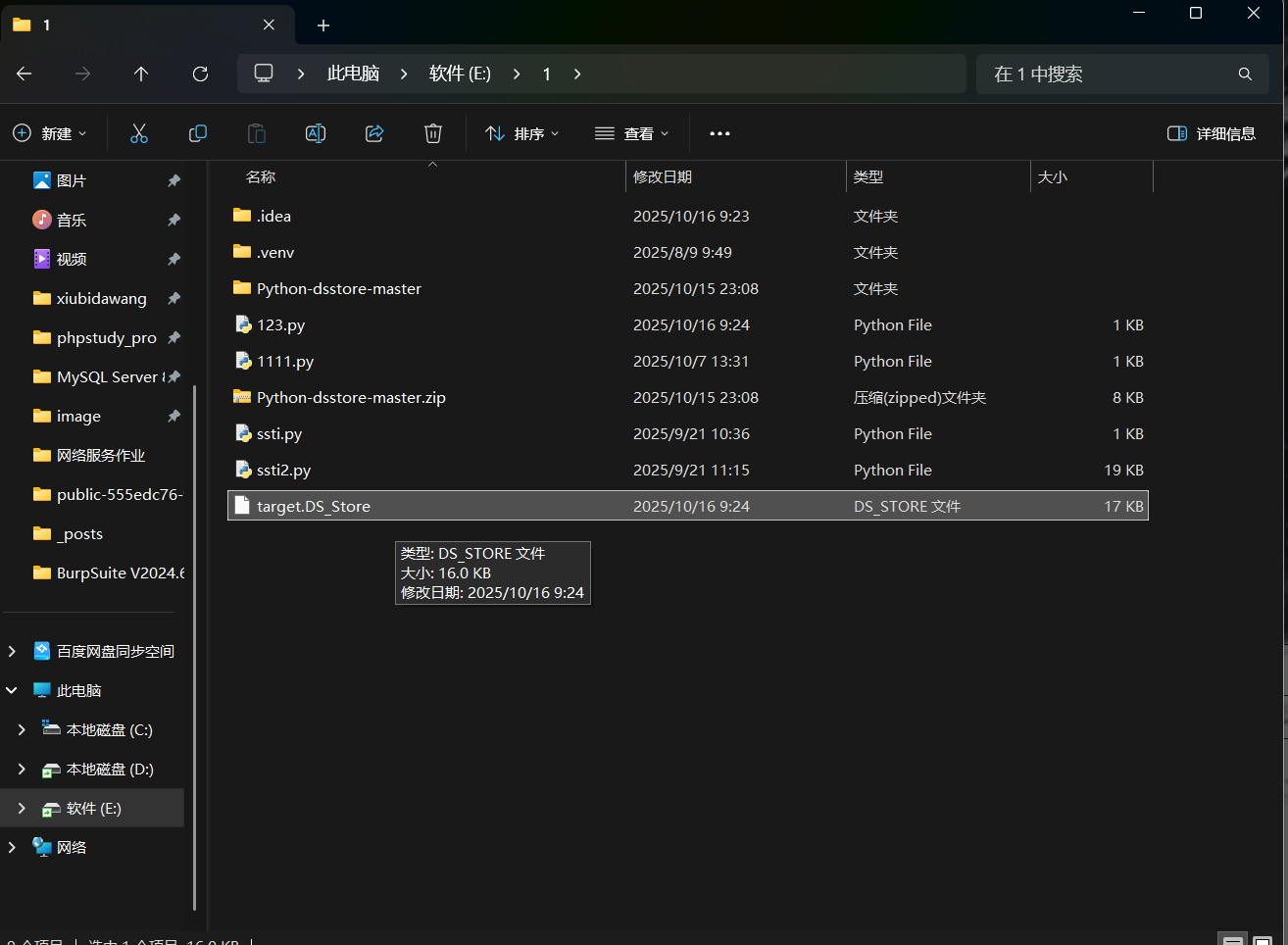Expand 本地磁盘 (C:) tree node
This screenshot has width=1288, height=945.
[x=22, y=729]
